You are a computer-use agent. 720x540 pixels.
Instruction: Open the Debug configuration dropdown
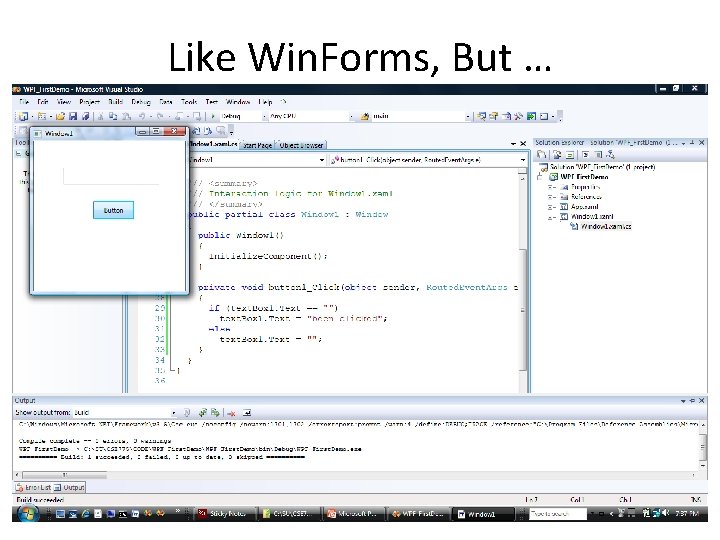pyautogui.click(x=243, y=117)
